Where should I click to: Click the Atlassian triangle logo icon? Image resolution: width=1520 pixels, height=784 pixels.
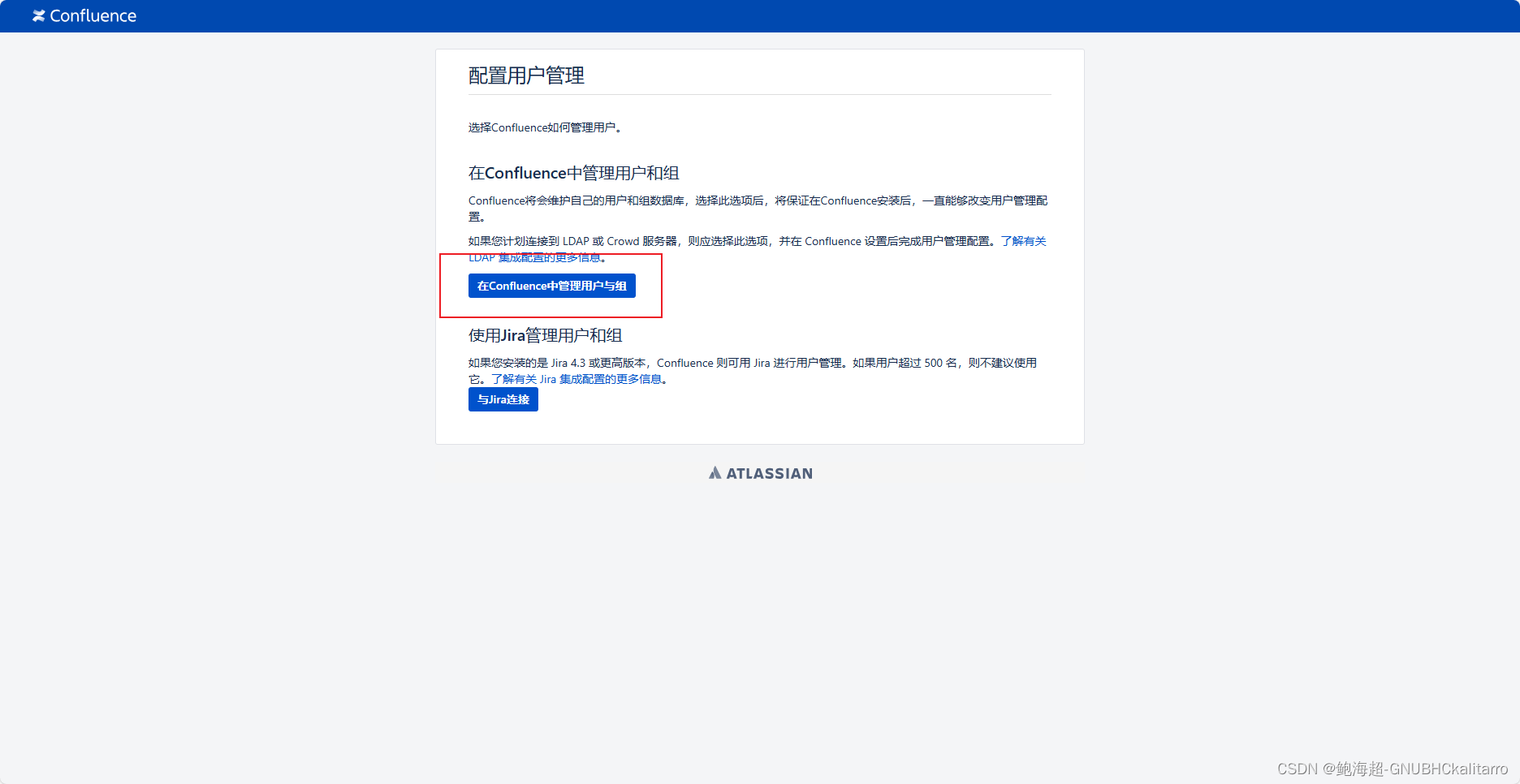tap(715, 472)
